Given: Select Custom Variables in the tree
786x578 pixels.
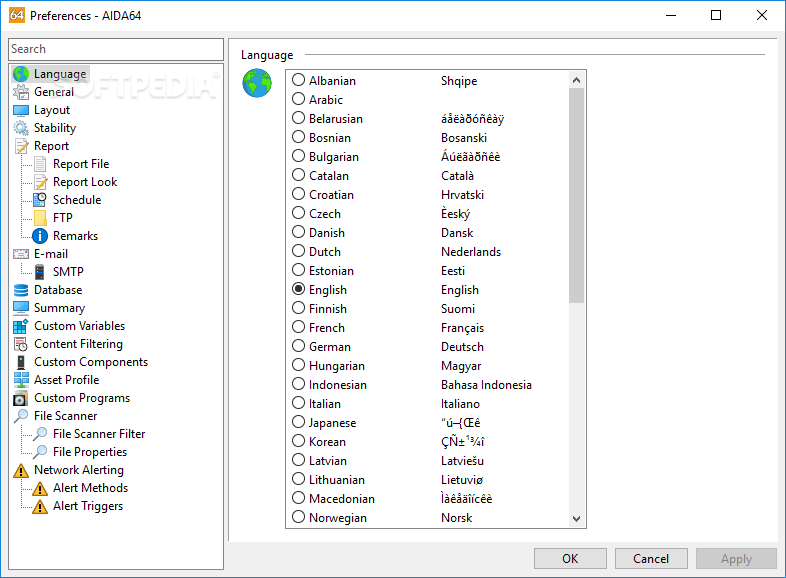Looking at the screenshot, I should pyautogui.click(x=79, y=326).
